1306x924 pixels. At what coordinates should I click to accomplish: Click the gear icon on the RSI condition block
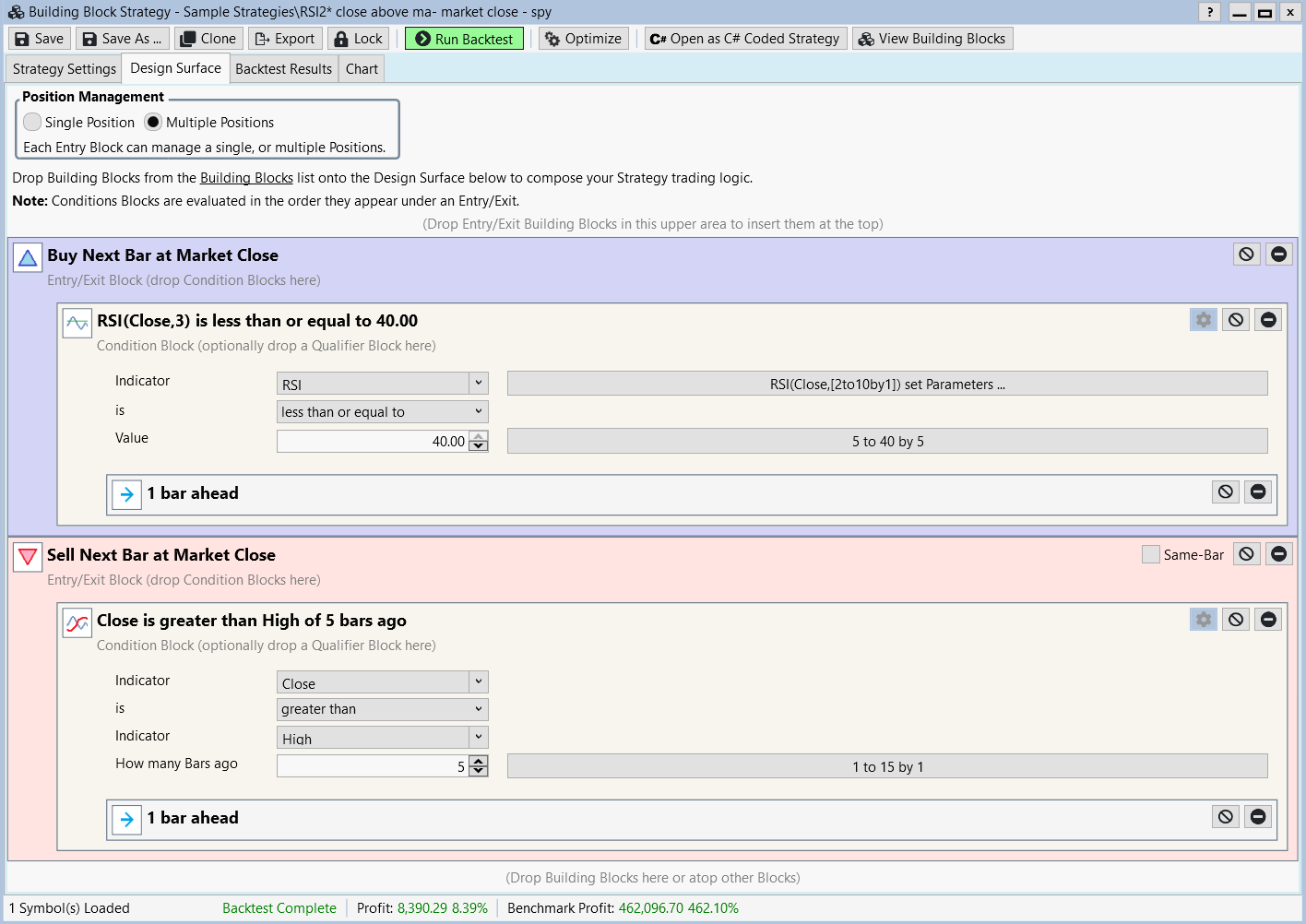1203,320
